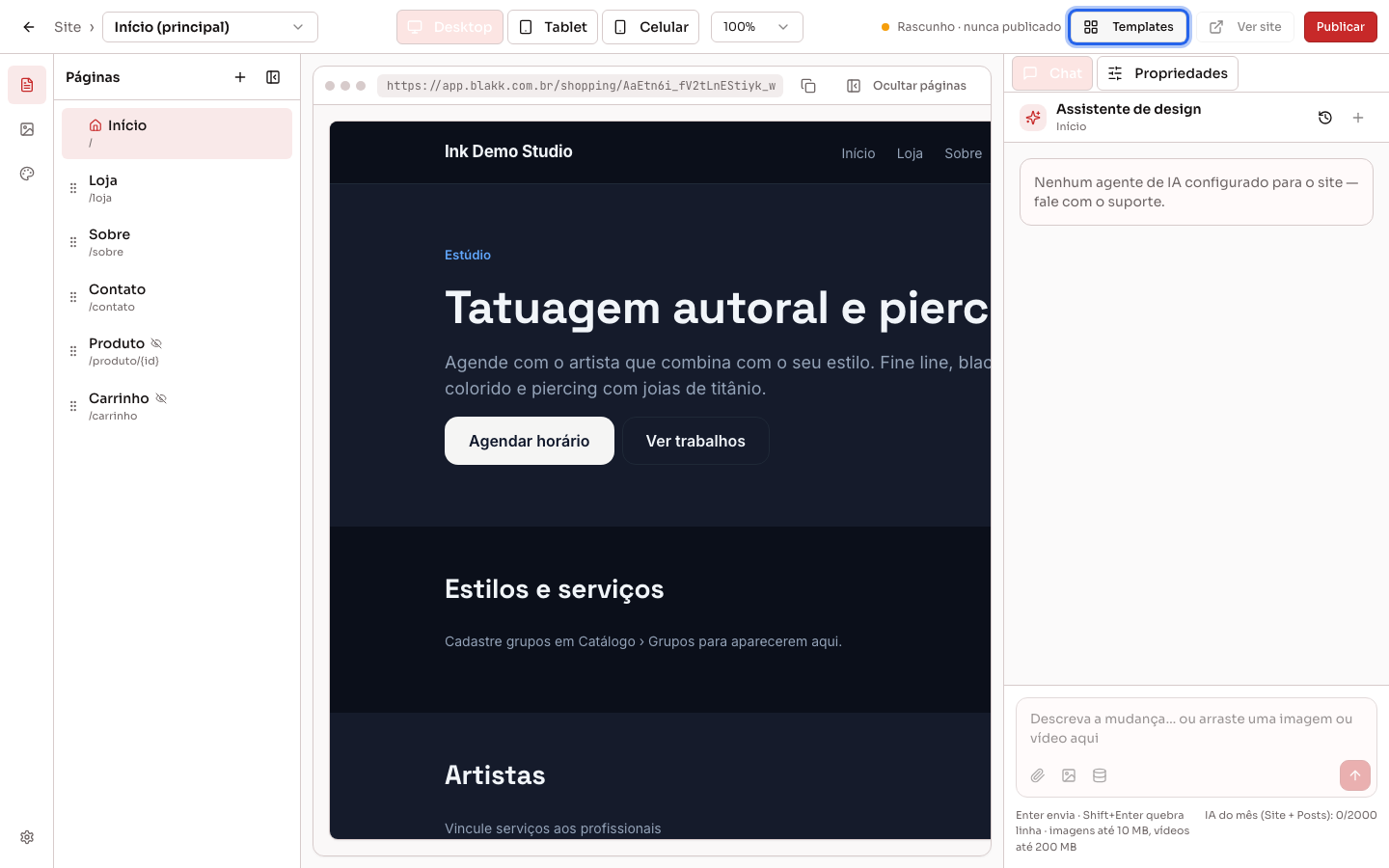Select the Início page in list
Image resolution: width=1389 pixels, height=868 pixels.
pos(177,133)
